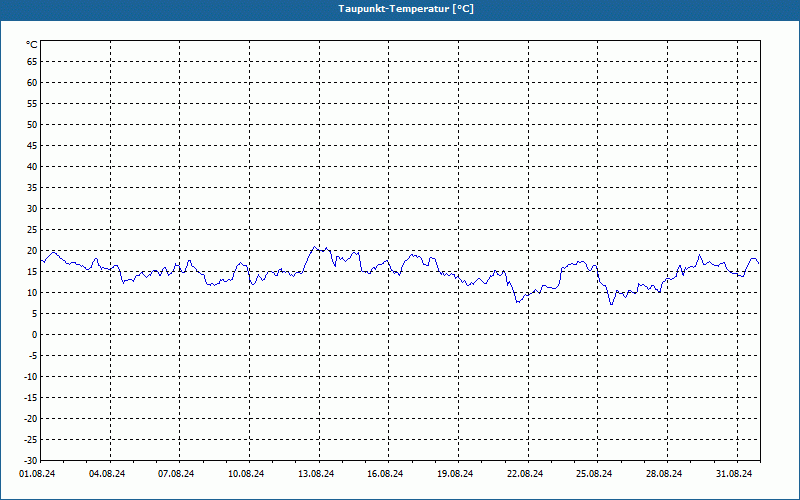Click the 30 value on y-axis

coord(32,209)
